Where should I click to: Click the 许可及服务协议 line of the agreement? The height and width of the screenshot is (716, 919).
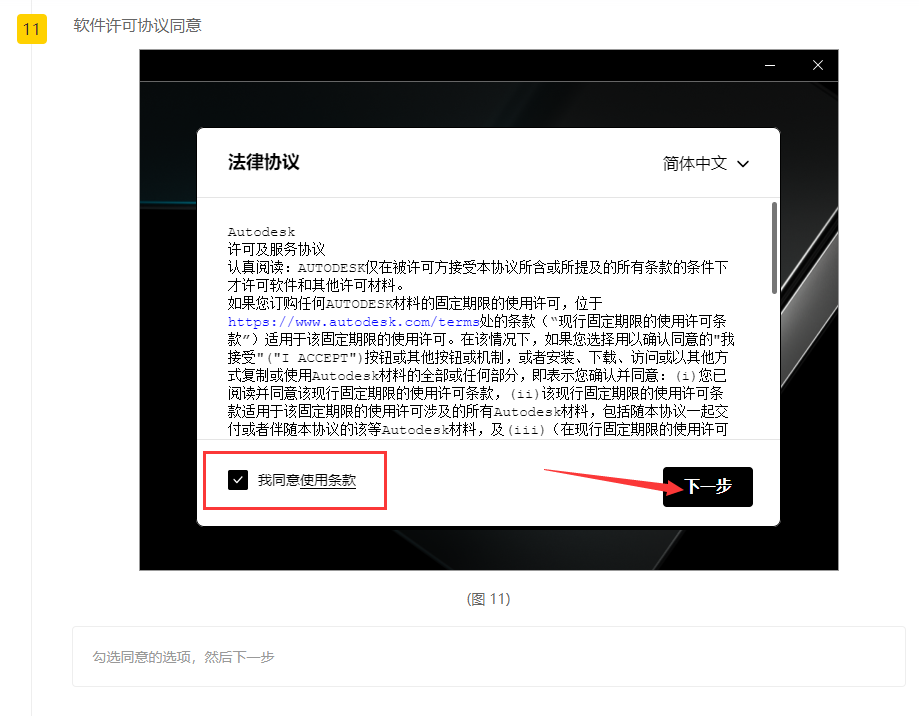[276, 248]
